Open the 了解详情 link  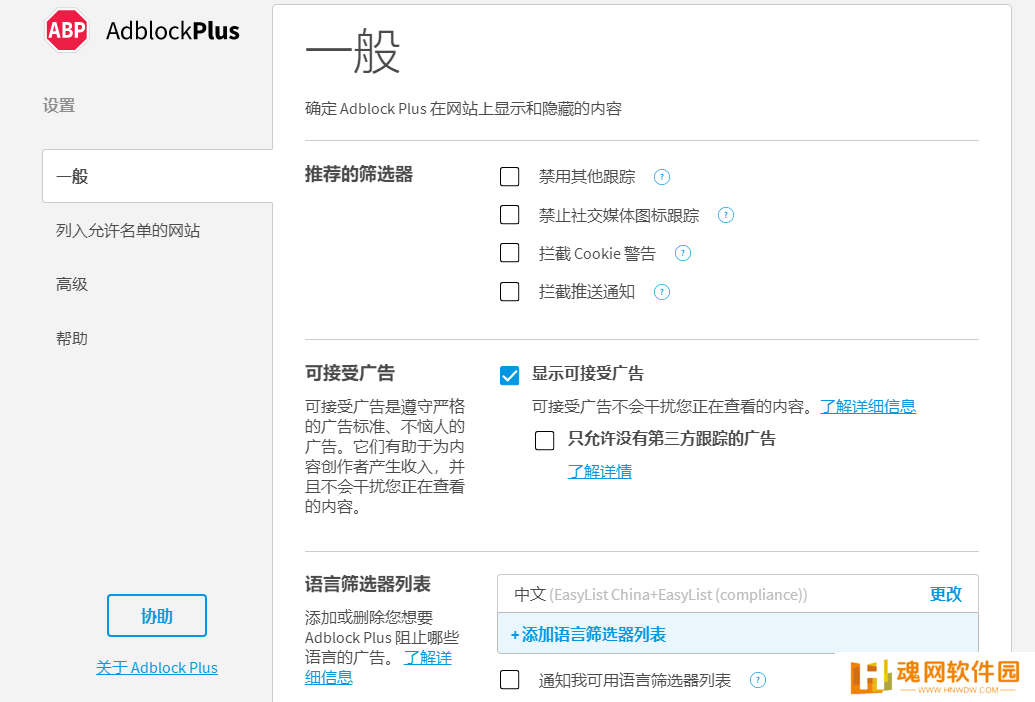600,472
